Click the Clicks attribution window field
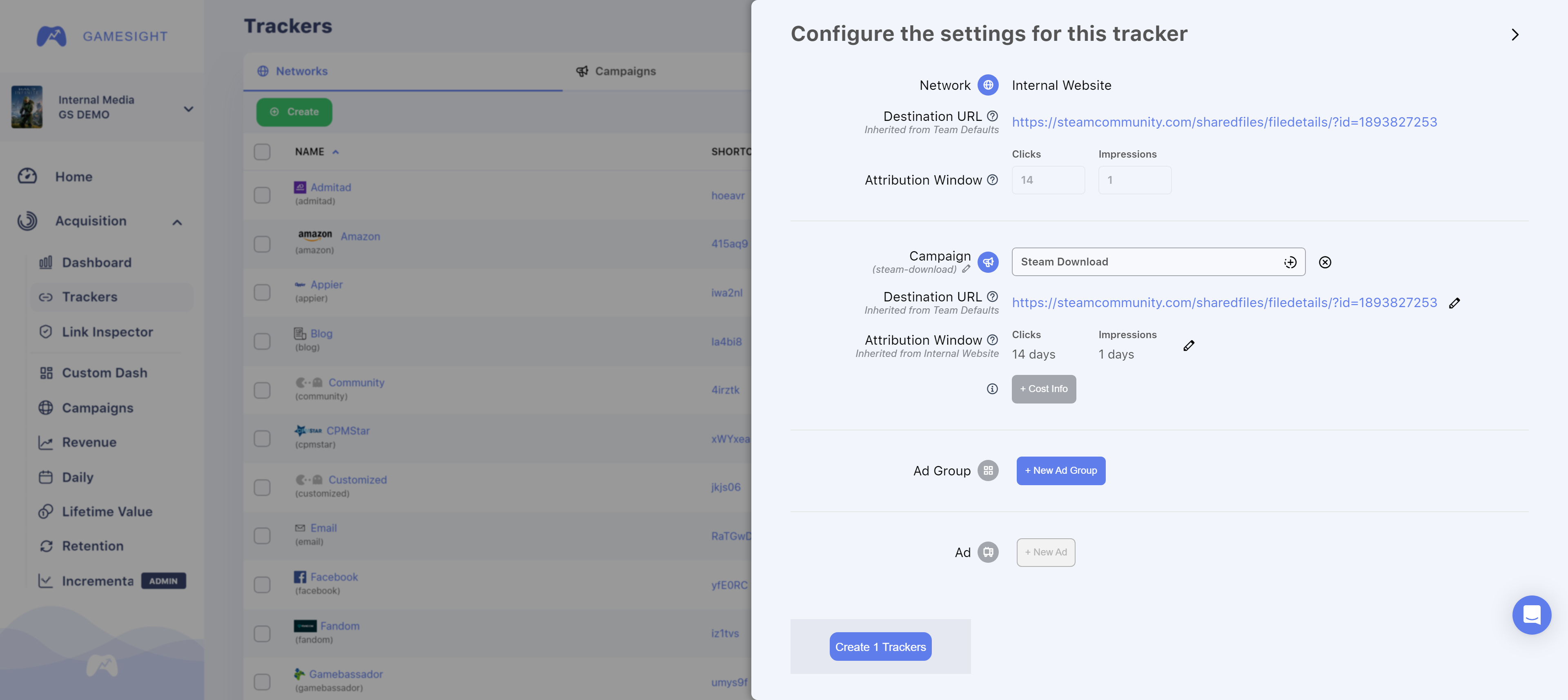The height and width of the screenshot is (700, 1568). tap(1047, 180)
